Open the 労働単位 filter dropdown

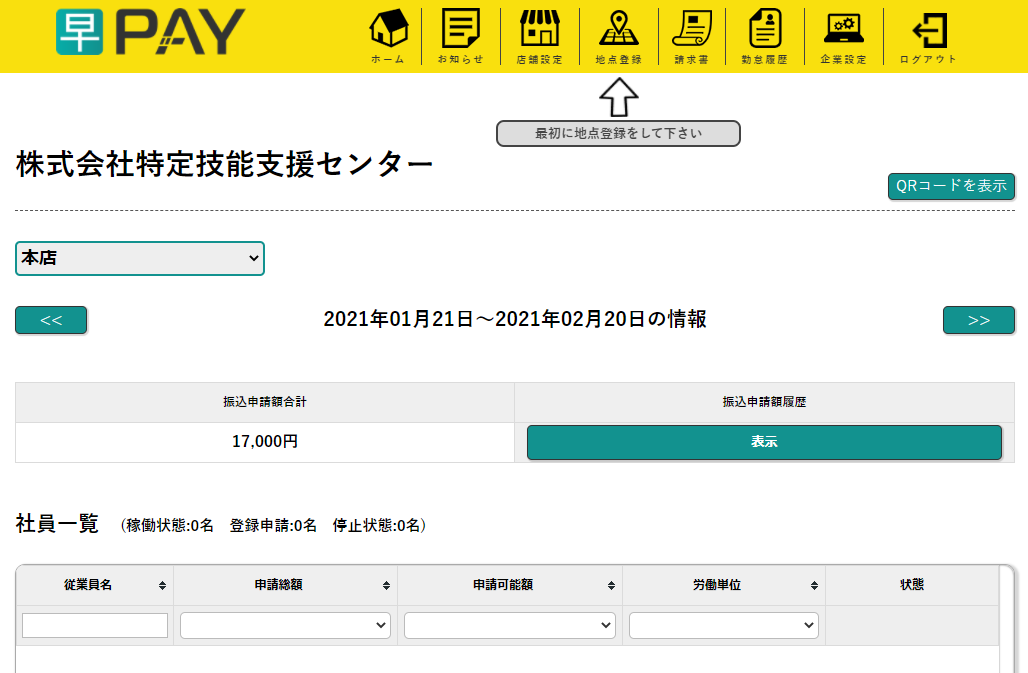[x=723, y=625]
